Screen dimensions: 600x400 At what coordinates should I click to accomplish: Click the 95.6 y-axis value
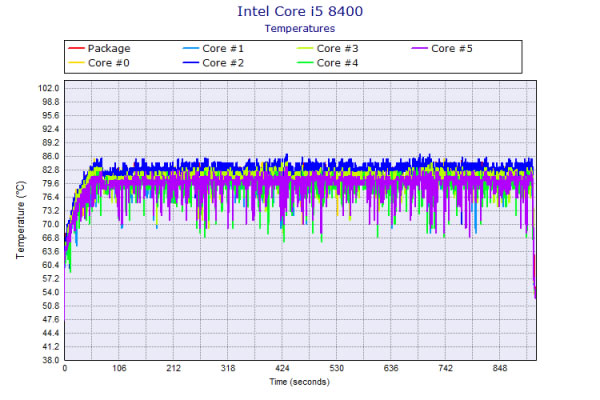pyautogui.click(x=51, y=116)
